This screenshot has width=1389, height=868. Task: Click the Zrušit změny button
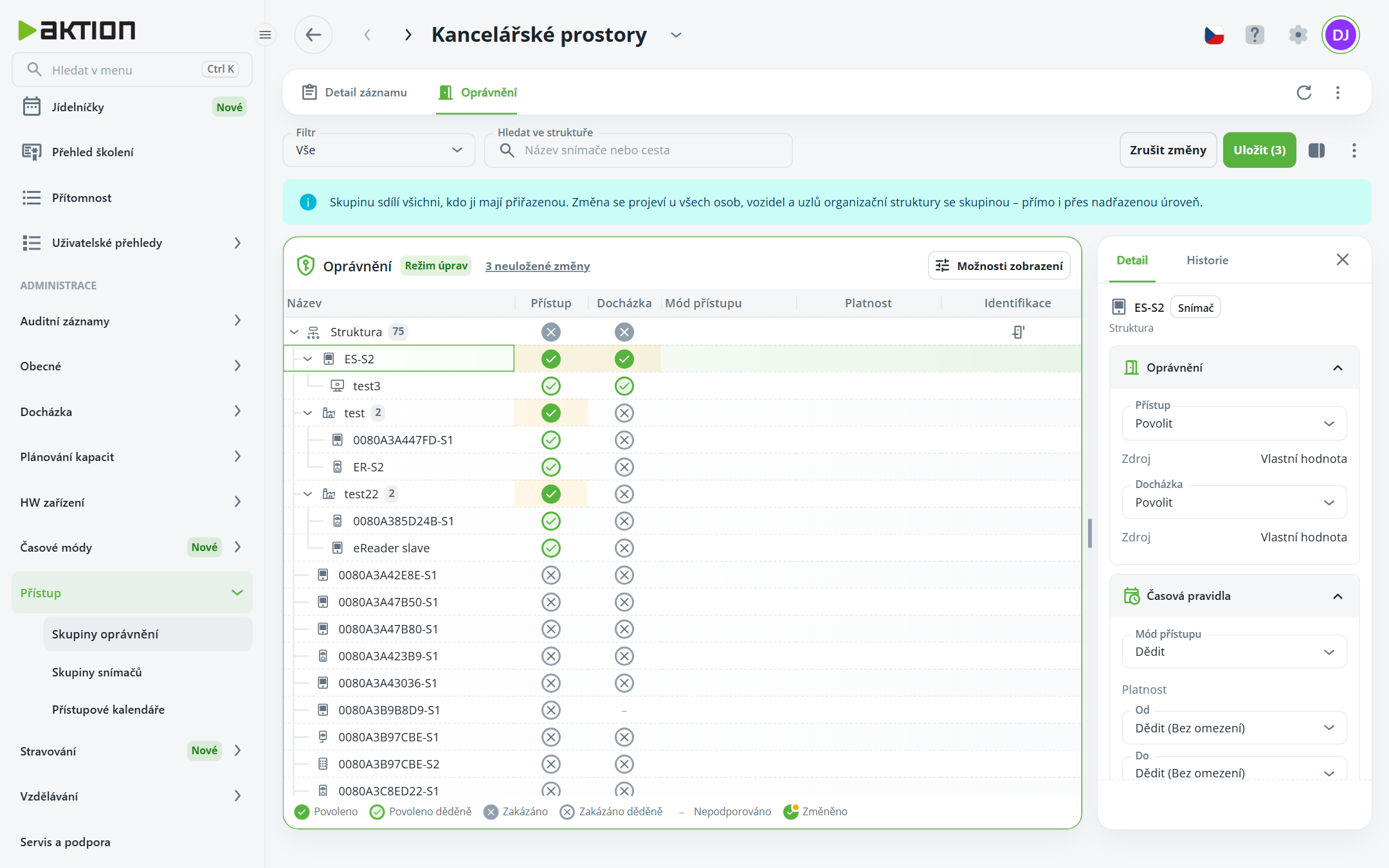[x=1168, y=150]
